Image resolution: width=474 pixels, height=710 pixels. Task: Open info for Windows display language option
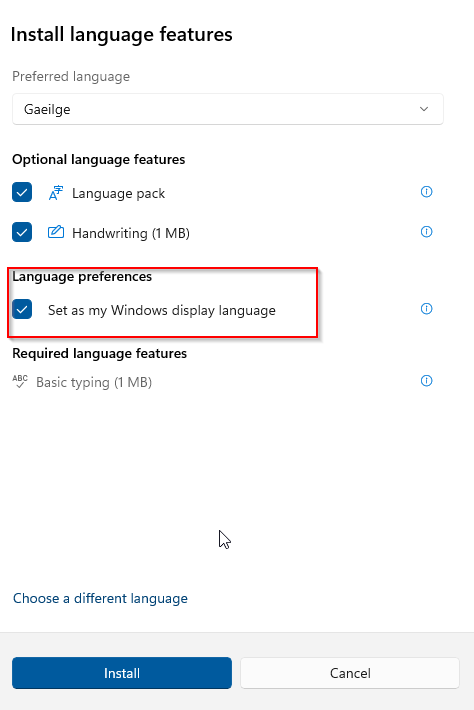tap(426, 309)
